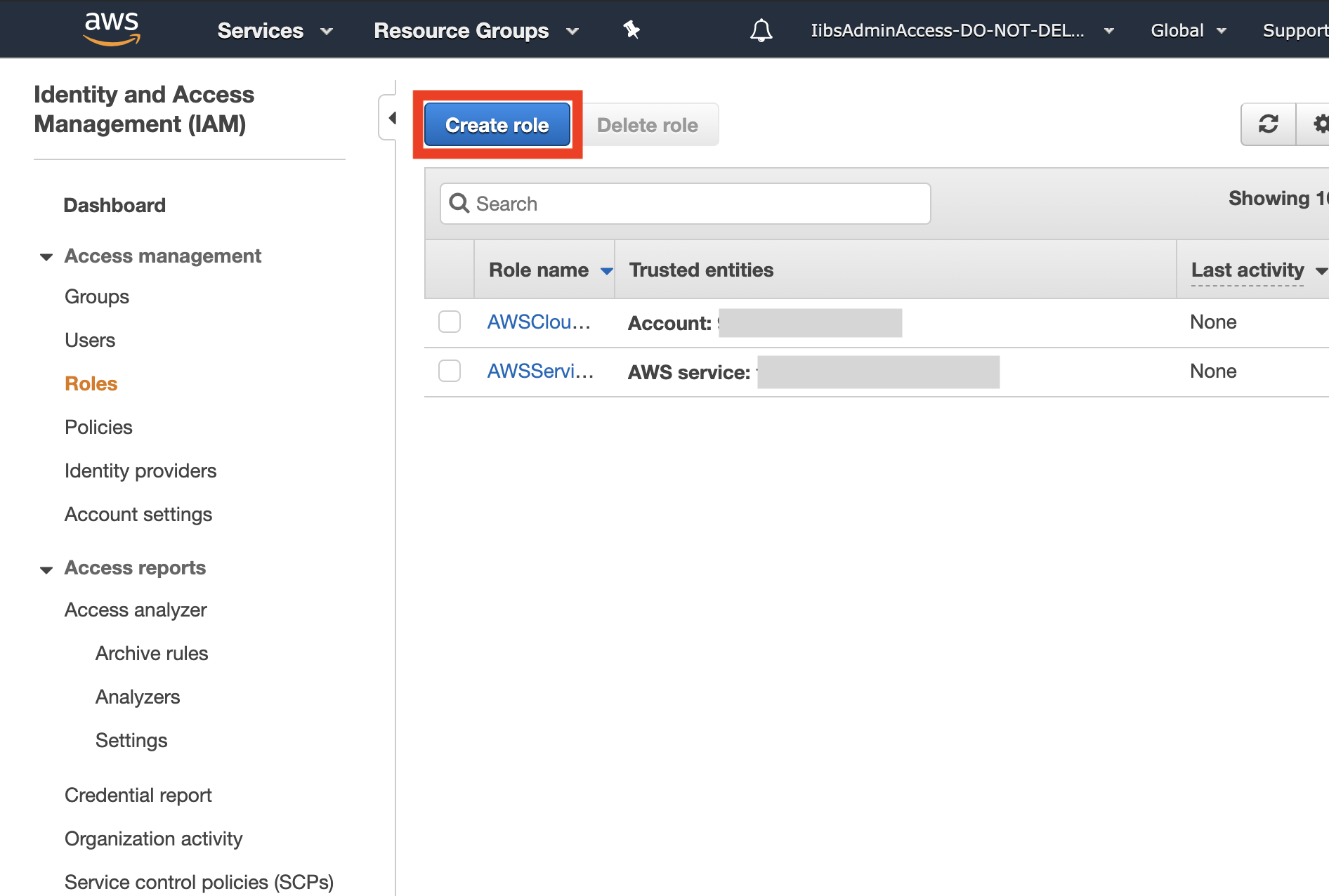The height and width of the screenshot is (896, 1329).
Task: Open the Support menu
Action: click(x=1295, y=31)
